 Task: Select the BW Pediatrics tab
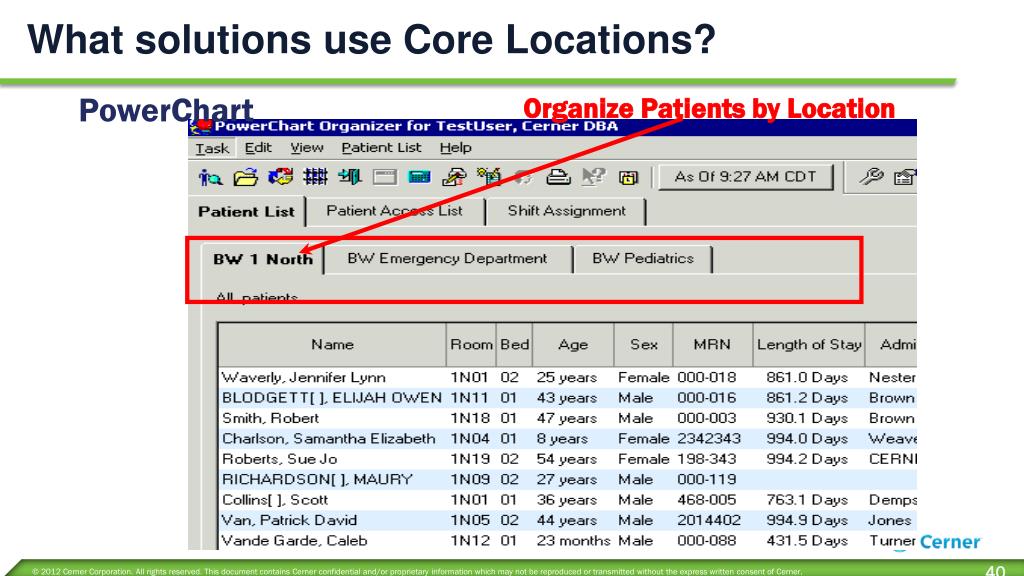643,259
